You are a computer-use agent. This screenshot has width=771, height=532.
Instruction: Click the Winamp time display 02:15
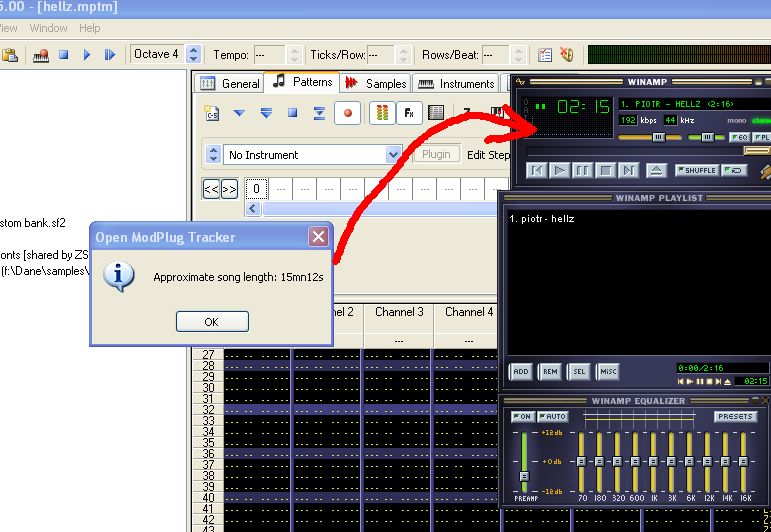583,107
